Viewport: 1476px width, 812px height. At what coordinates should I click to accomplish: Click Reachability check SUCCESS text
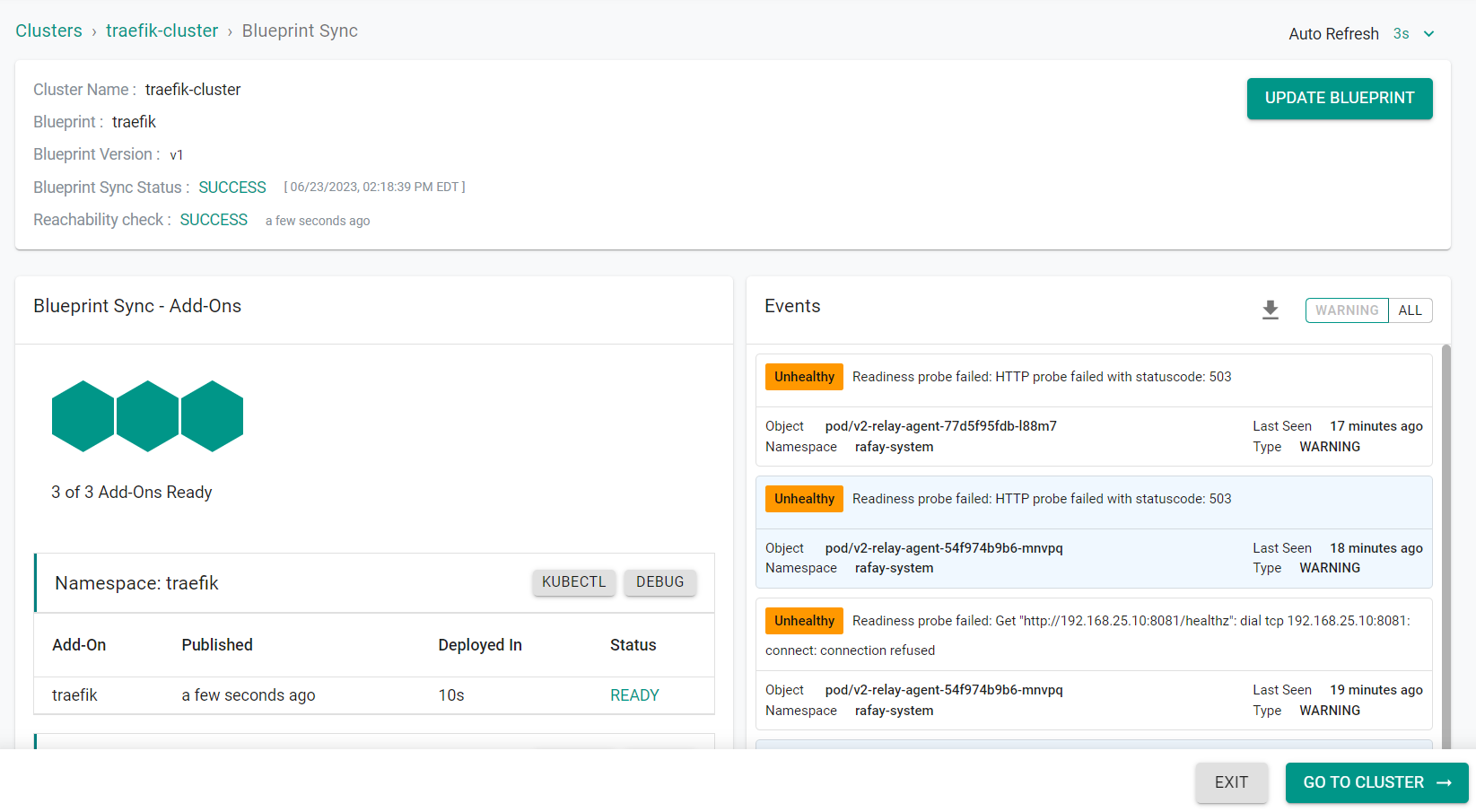pyautogui.click(x=214, y=220)
